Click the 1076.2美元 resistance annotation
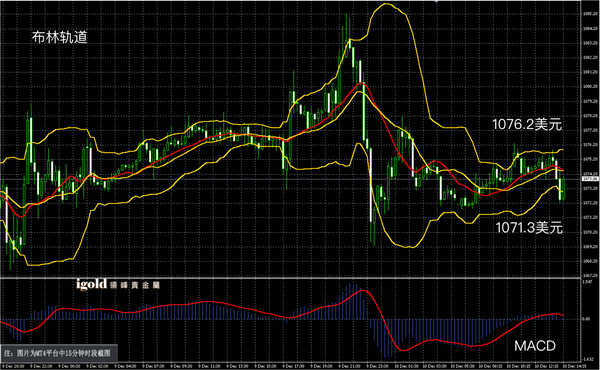 point(527,124)
